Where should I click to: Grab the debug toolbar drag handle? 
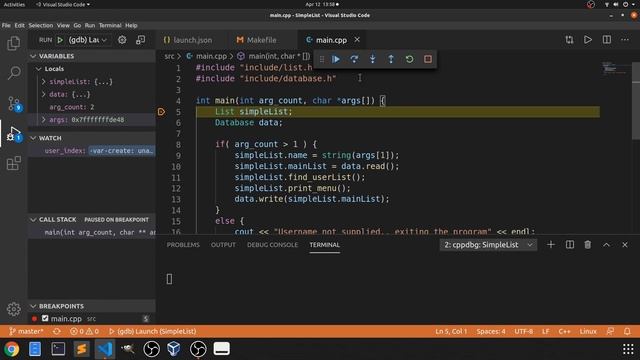point(322,59)
